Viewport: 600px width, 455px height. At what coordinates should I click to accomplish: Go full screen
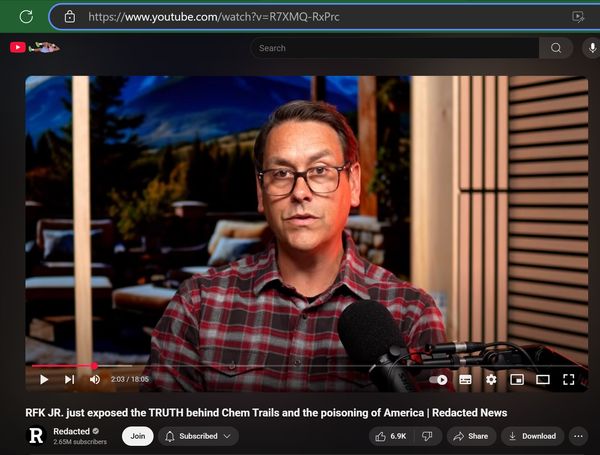coord(569,380)
